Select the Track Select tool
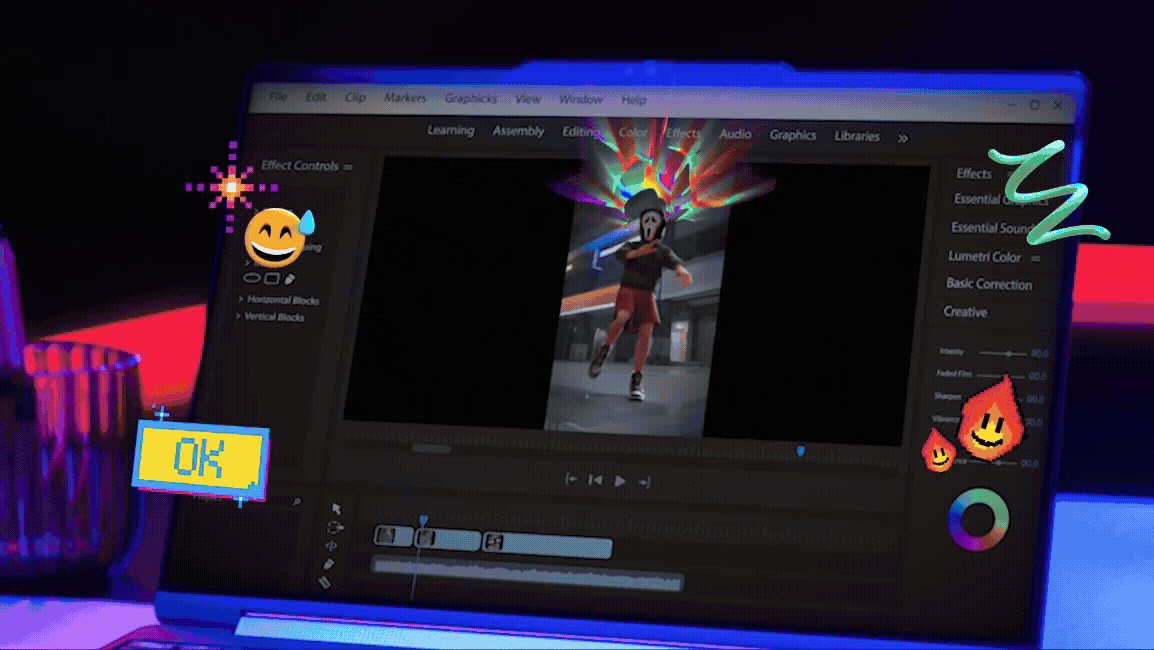1154x650 pixels. 335,527
